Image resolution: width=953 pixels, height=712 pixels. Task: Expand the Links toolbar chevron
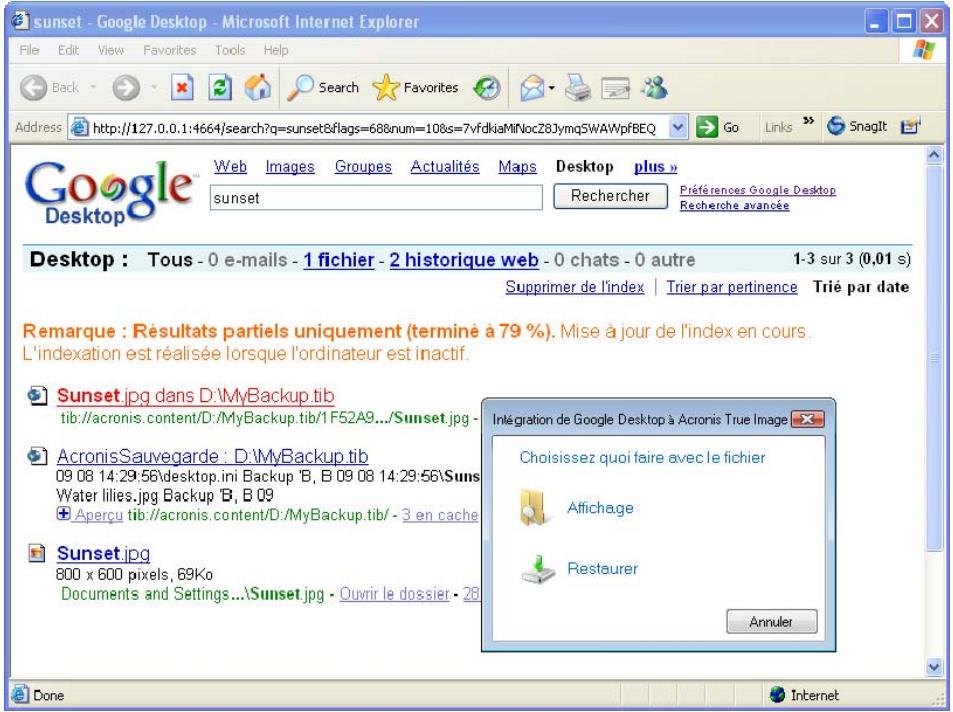point(808,120)
